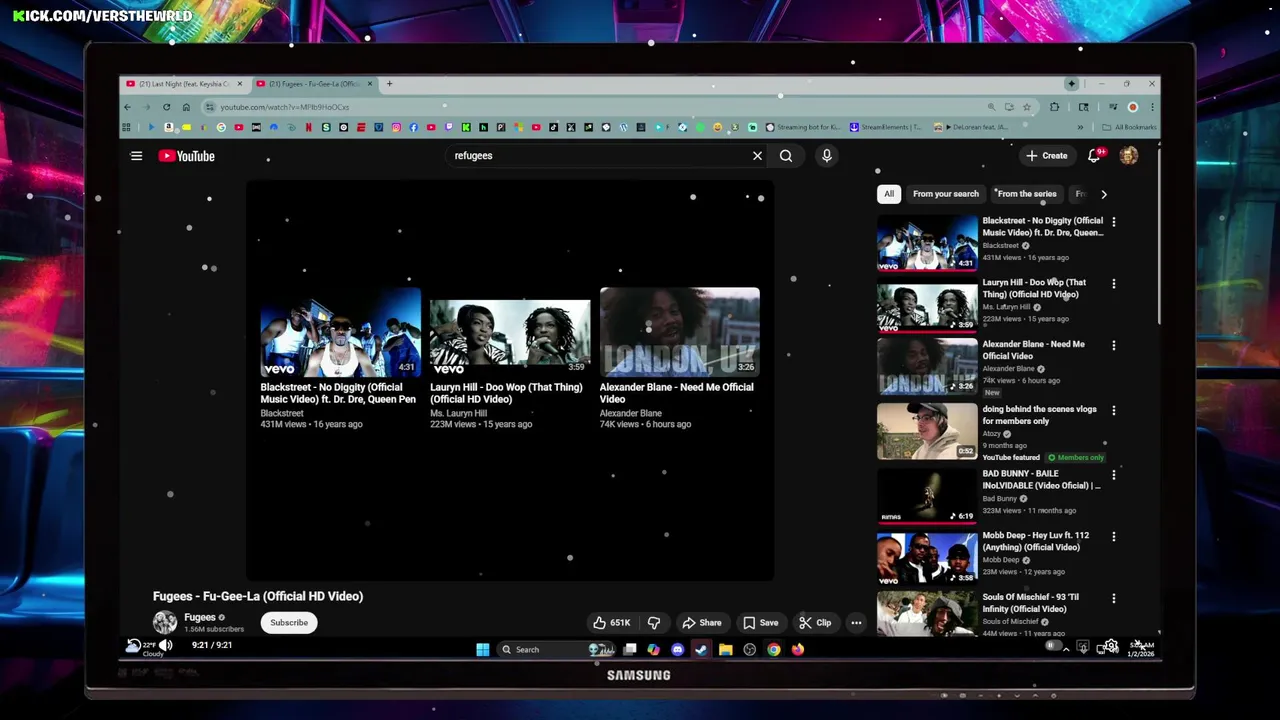Open File Explorer from the taskbar

(x=726, y=650)
